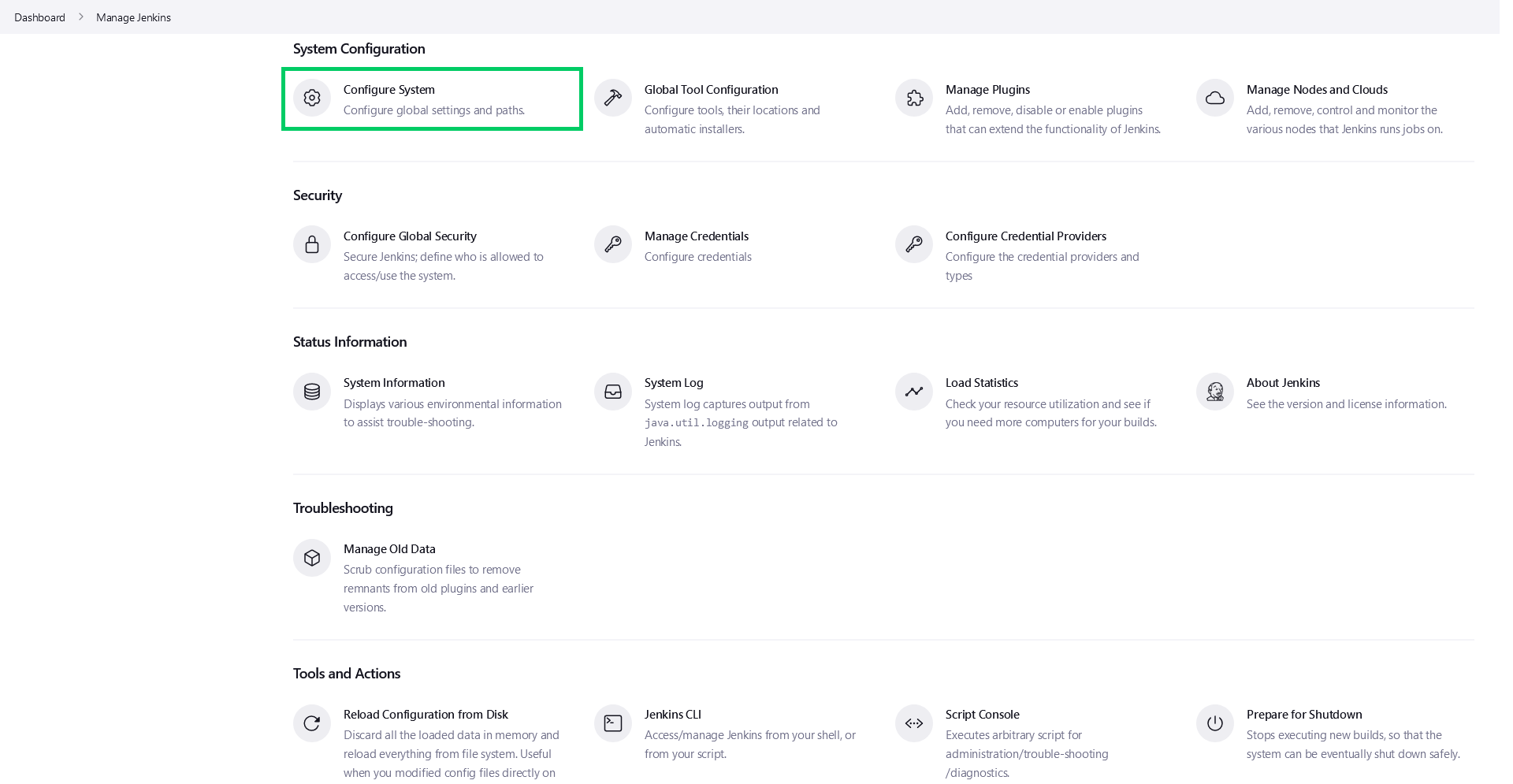Image resolution: width=1513 pixels, height=784 pixels.
Task: Click 'Configure global settings and paths.' text
Action: (x=434, y=110)
